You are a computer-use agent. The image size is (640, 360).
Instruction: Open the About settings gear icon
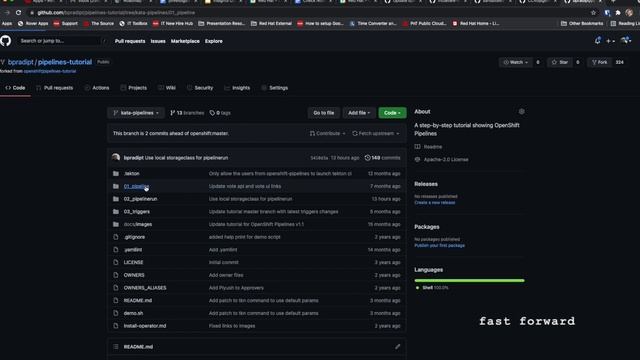(x=521, y=111)
